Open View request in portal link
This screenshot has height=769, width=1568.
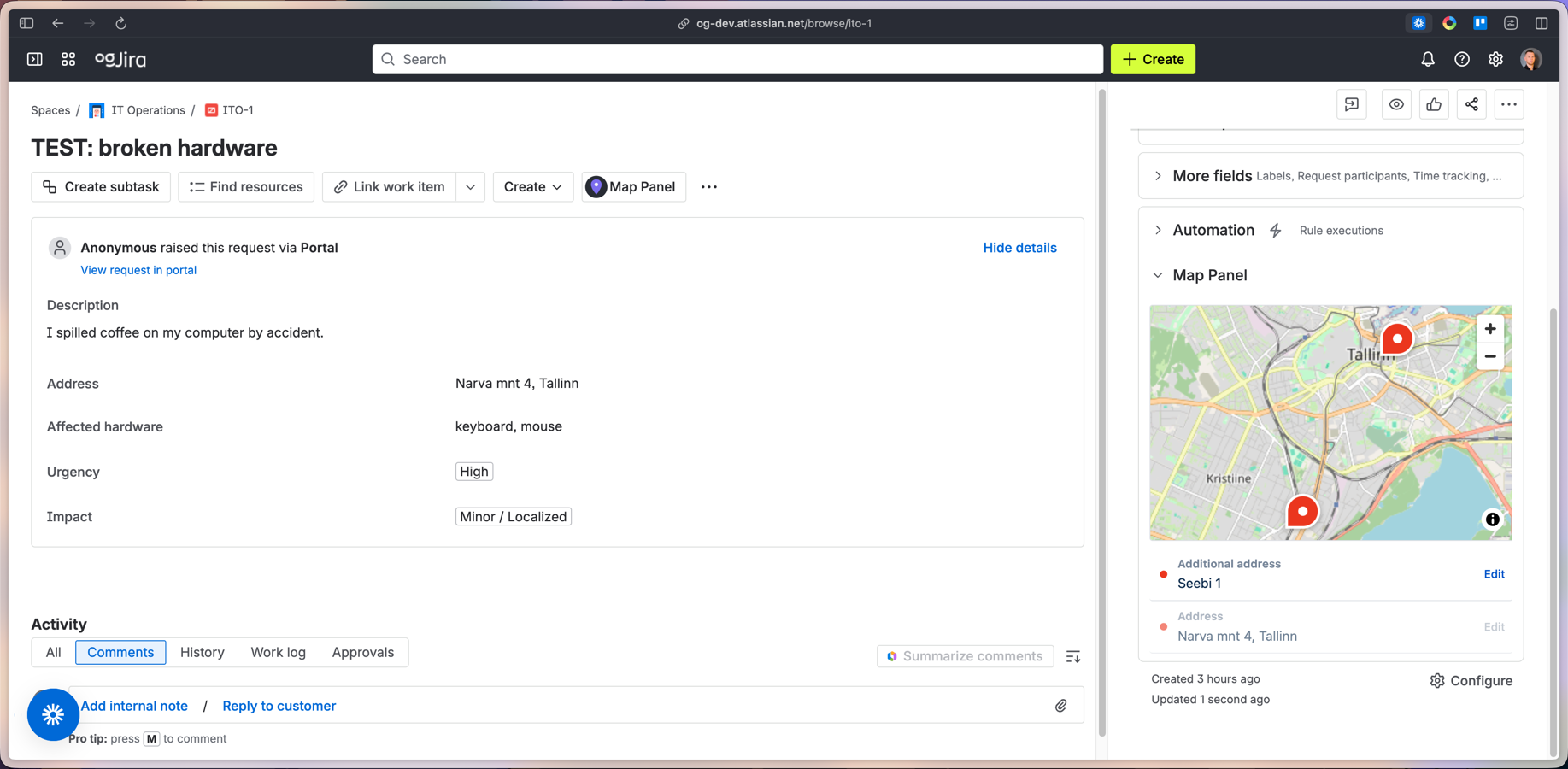coord(138,270)
